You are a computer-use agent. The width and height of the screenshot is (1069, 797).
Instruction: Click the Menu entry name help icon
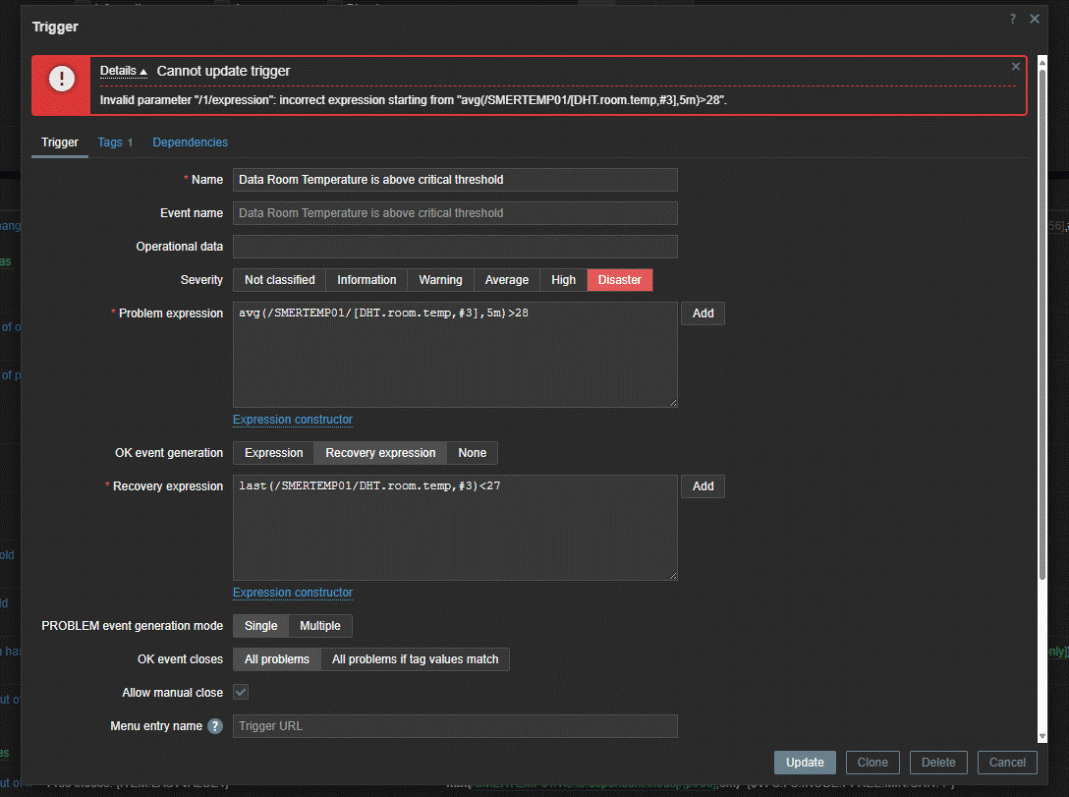[215, 726]
